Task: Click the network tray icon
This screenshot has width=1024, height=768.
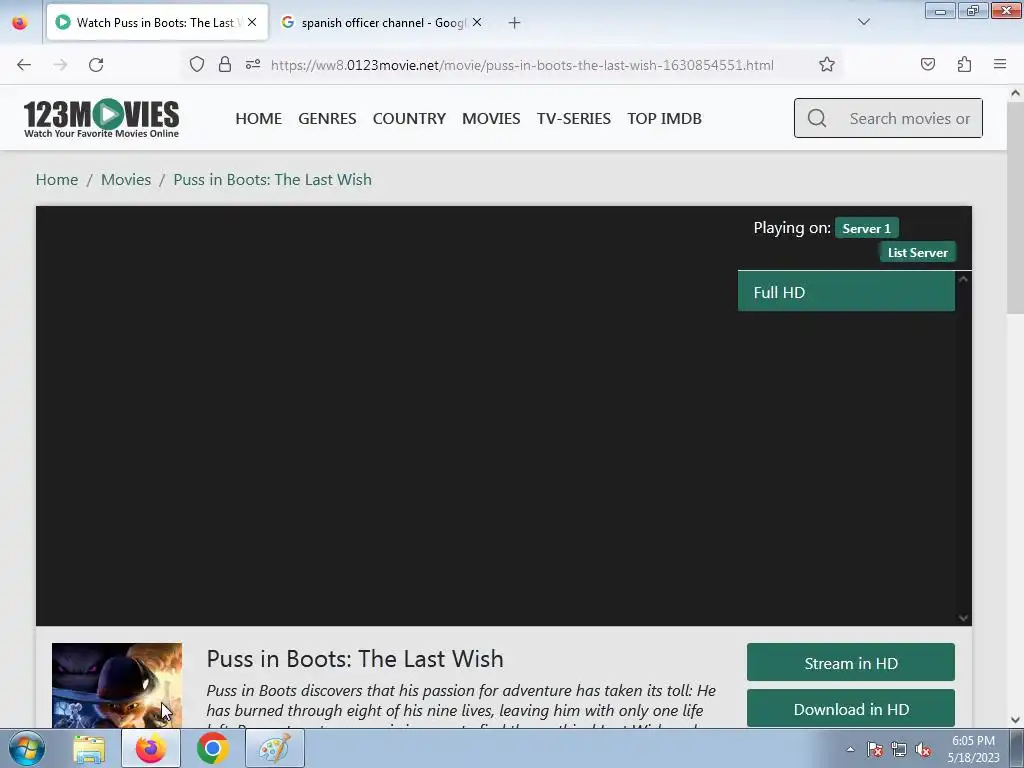Action: point(899,749)
